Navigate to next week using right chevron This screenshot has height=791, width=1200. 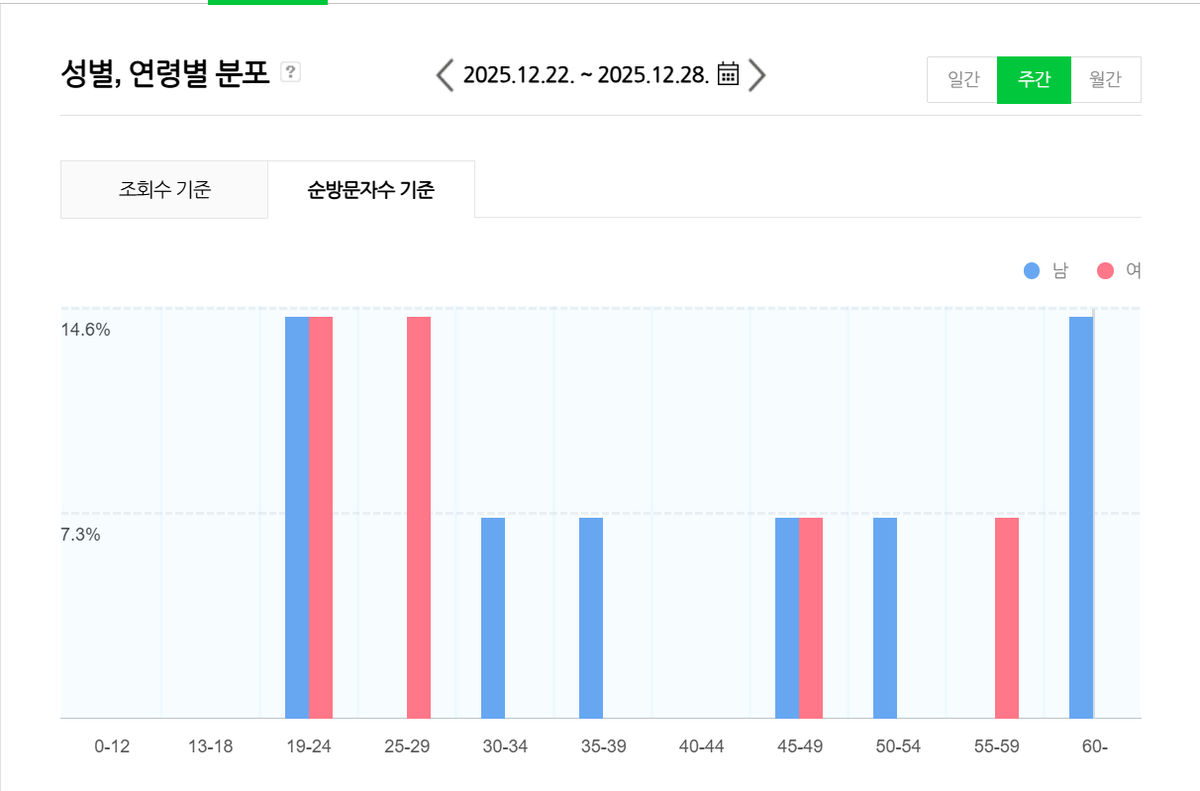[757, 74]
